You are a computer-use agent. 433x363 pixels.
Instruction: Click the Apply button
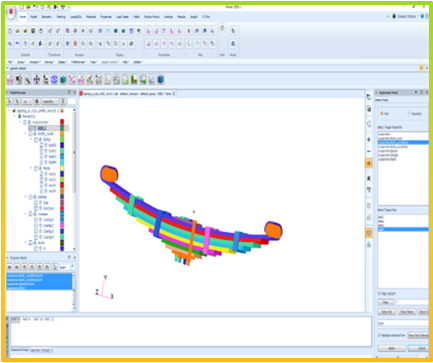pos(392,348)
